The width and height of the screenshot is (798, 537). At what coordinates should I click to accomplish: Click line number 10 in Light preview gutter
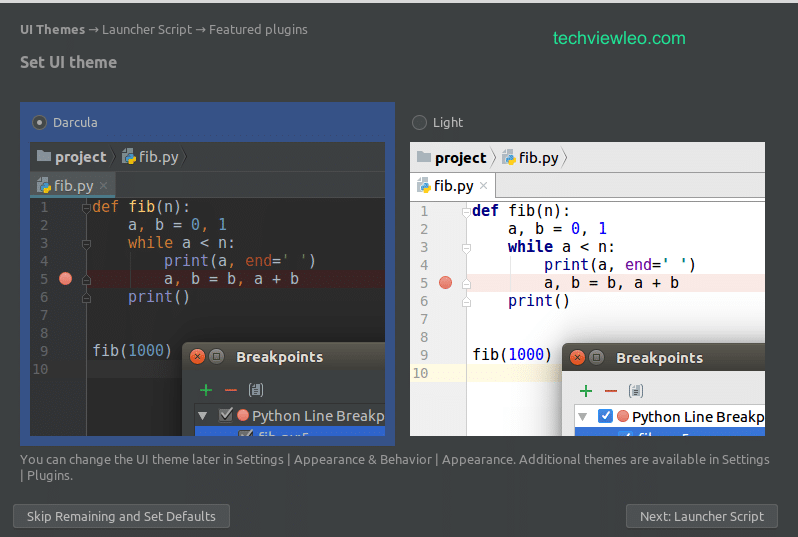pos(420,373)
